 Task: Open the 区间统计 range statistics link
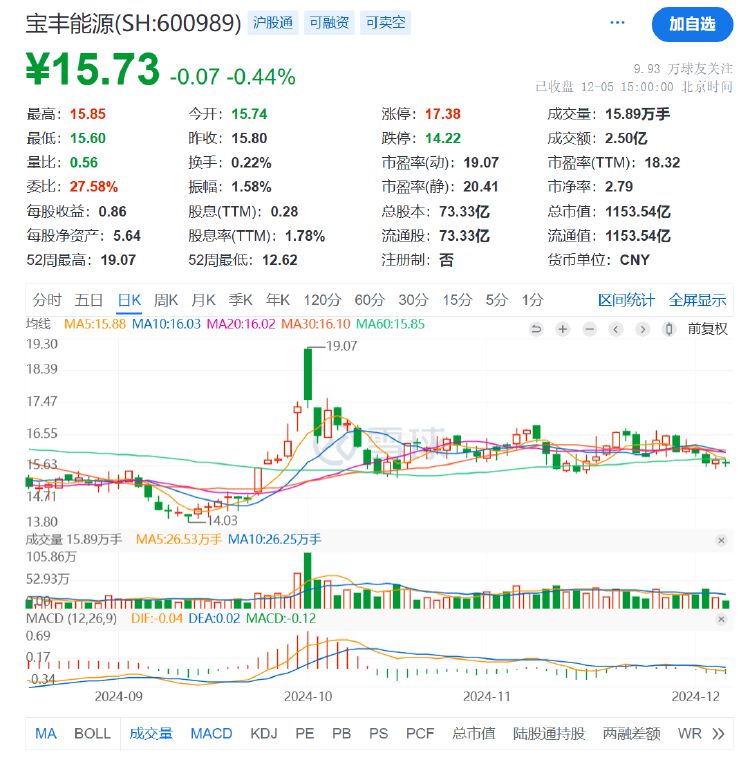(626, 299)
